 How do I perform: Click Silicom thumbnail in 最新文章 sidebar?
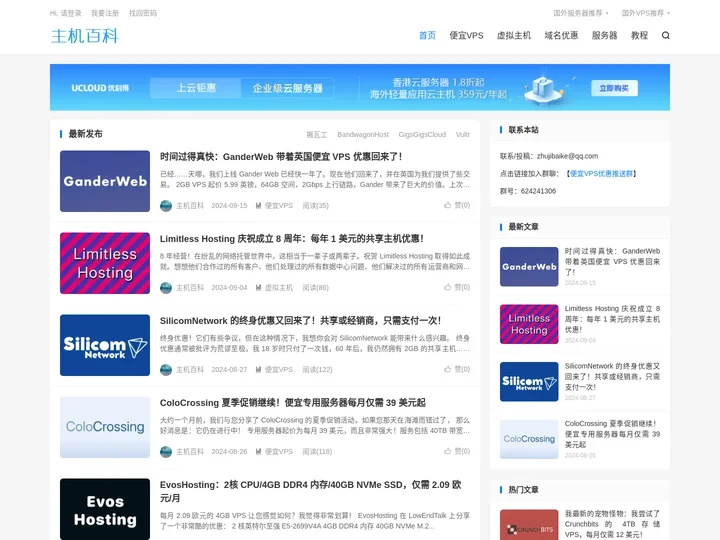[529, 382]
